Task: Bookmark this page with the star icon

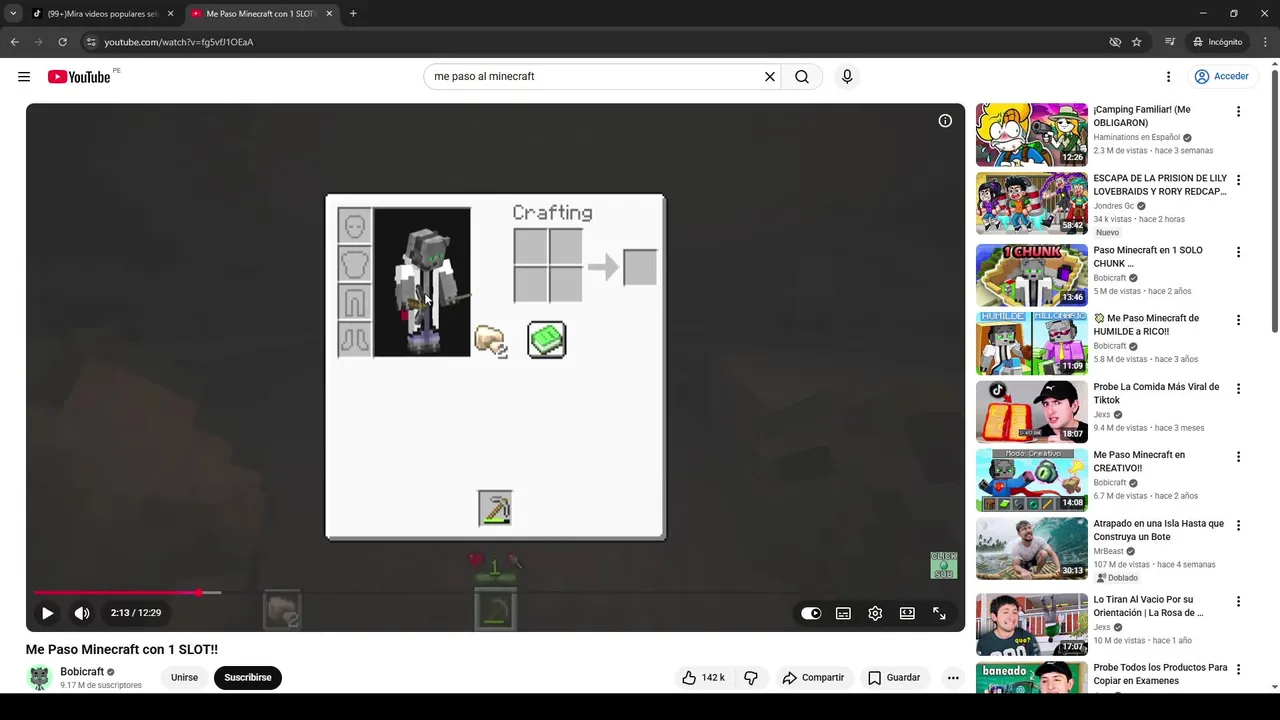Action: 1137,42
